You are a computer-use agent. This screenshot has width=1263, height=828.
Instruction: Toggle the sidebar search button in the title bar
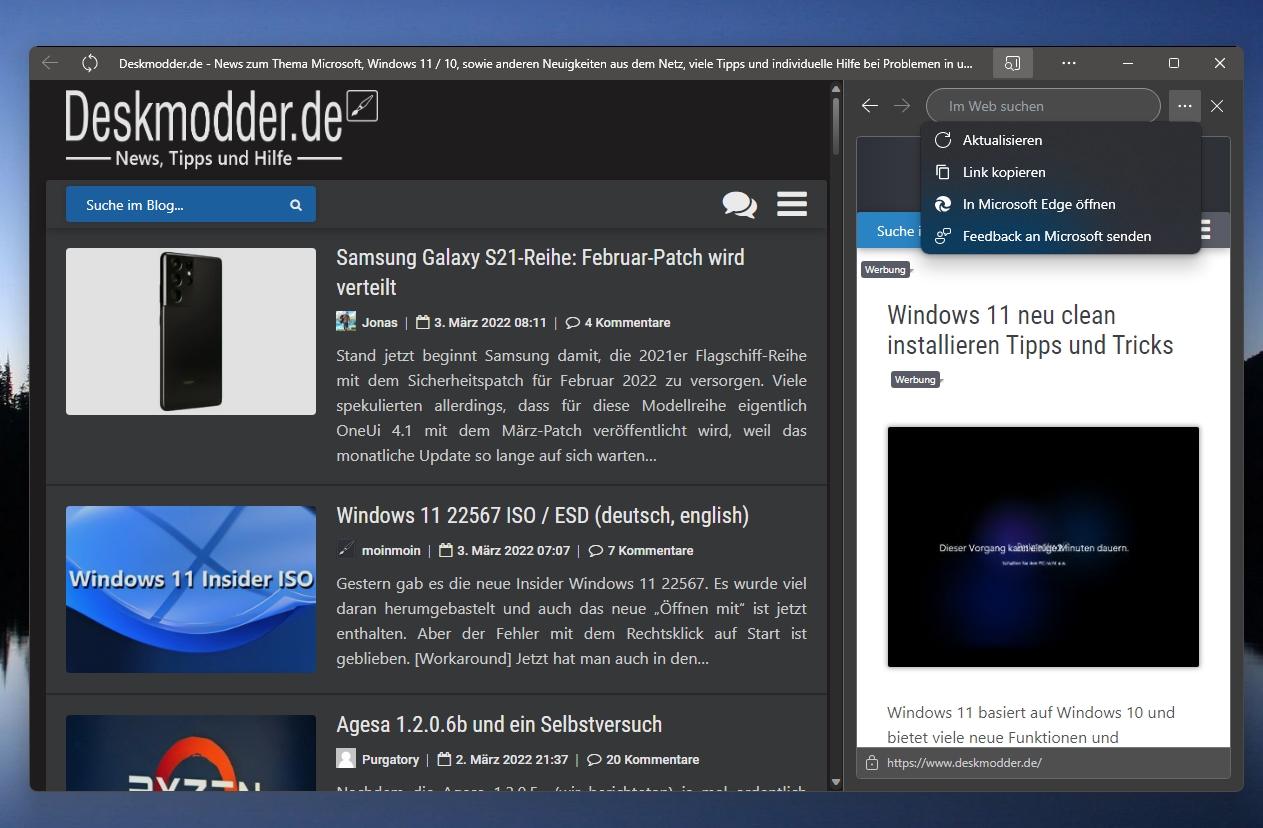[x=1013, y=63]
